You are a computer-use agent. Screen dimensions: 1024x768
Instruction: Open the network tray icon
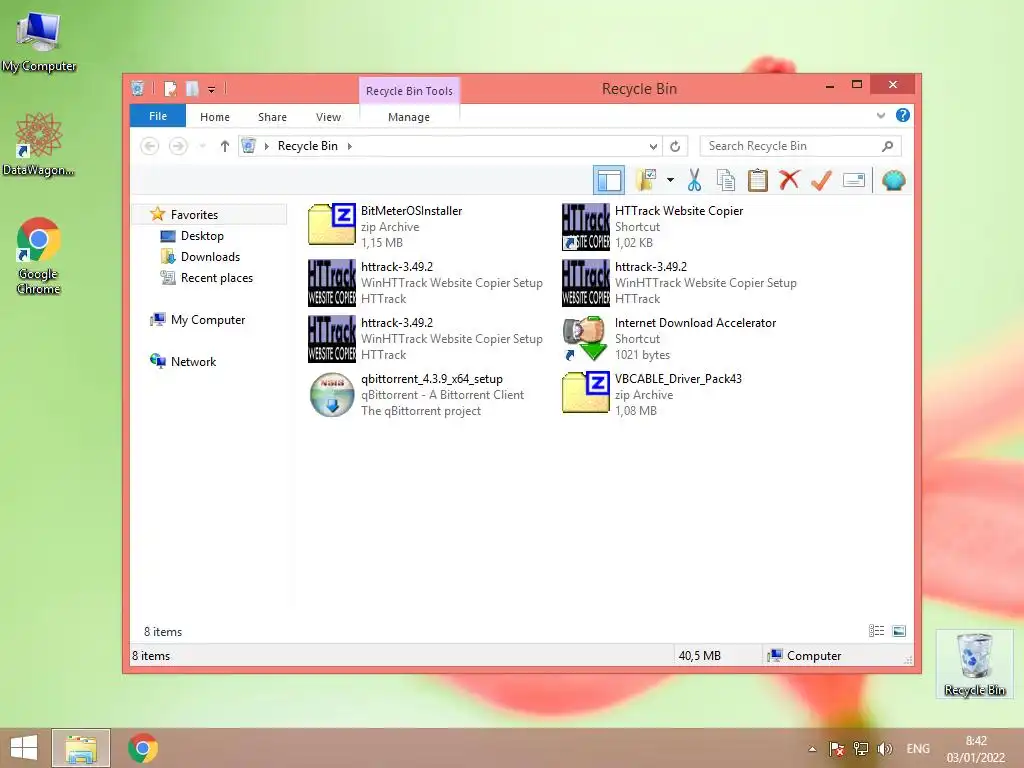(861, 749)
